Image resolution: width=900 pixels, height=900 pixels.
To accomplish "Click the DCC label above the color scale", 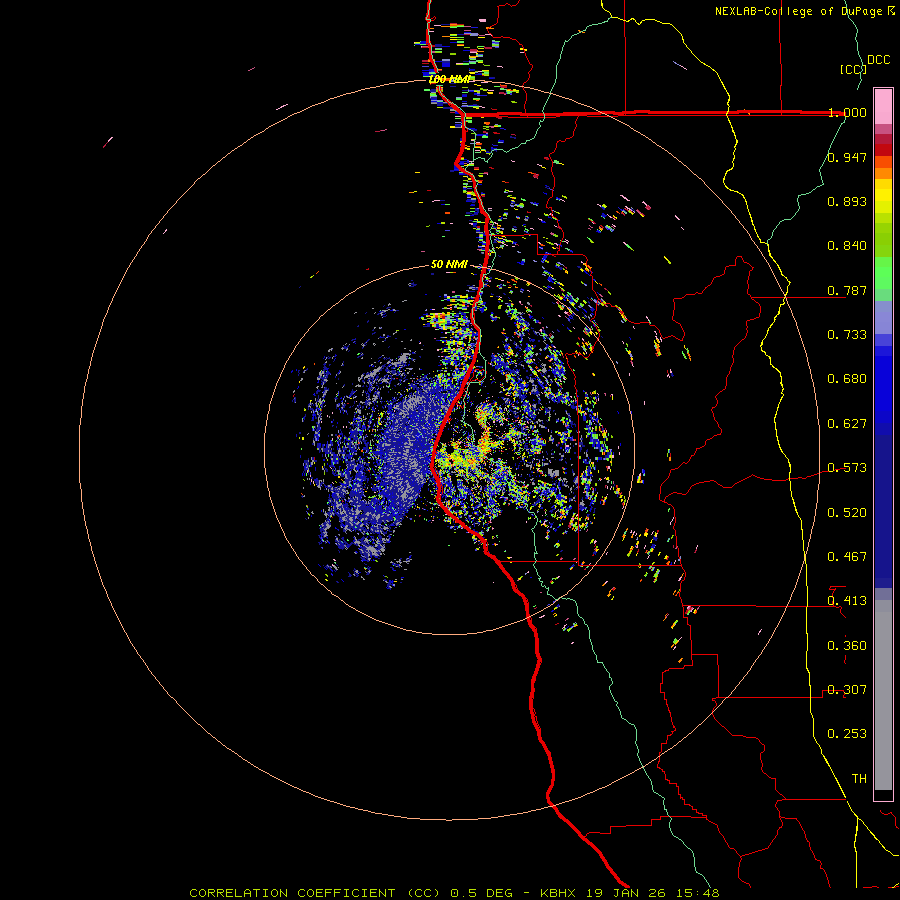I will click(878, 60).
